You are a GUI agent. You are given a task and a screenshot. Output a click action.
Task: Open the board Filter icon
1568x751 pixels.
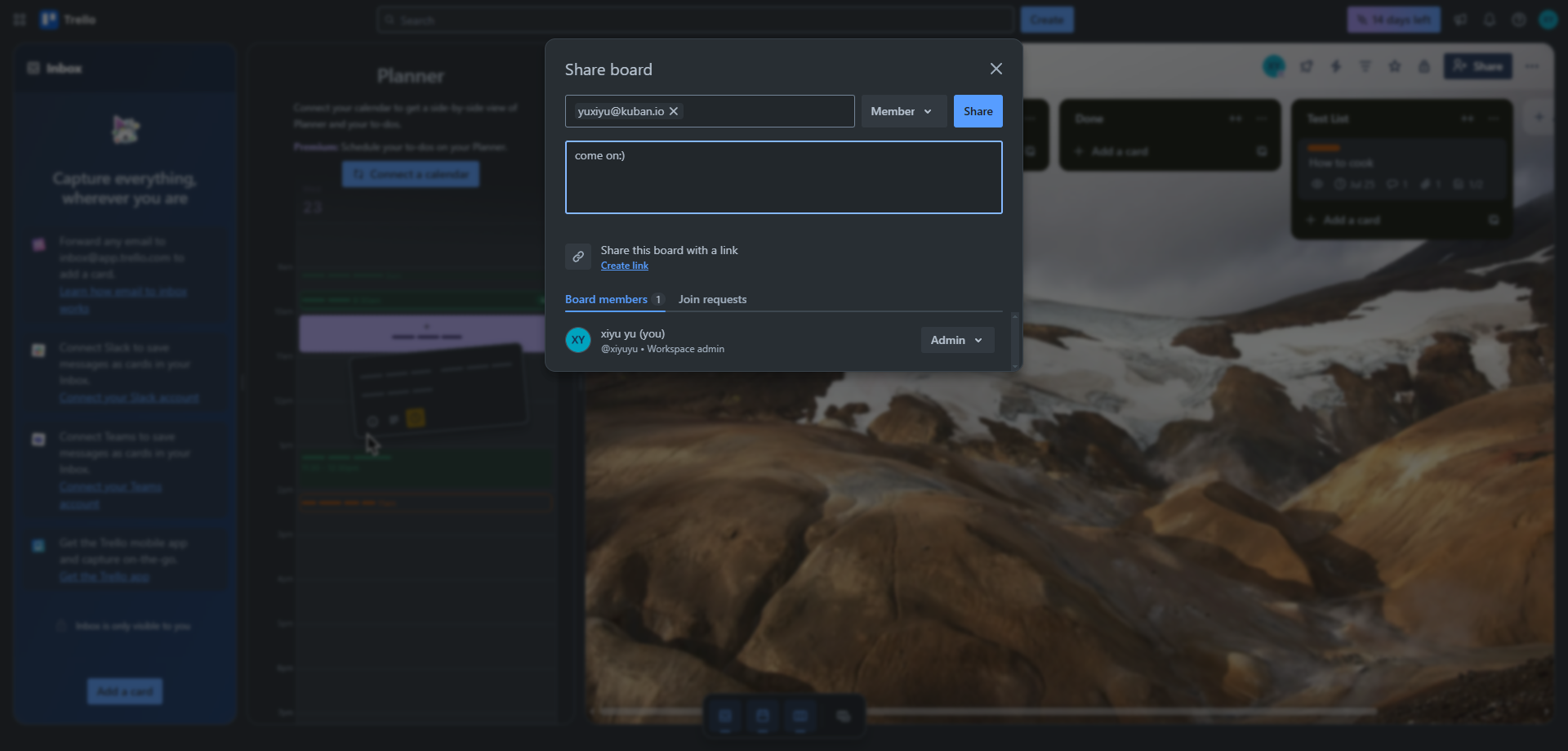tap(1365, 66)
